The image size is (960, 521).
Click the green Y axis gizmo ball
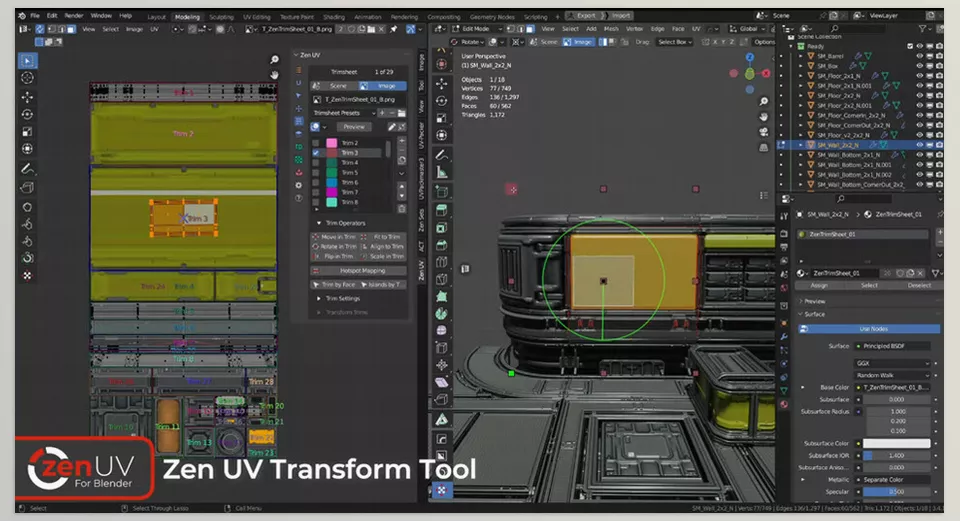coord(749,74)
